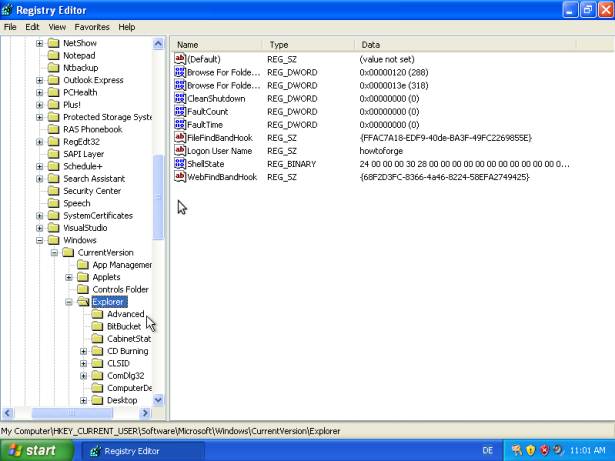Select the CabinetState folder icon
This screenshot has height=461, width=615.
[97, 339]
